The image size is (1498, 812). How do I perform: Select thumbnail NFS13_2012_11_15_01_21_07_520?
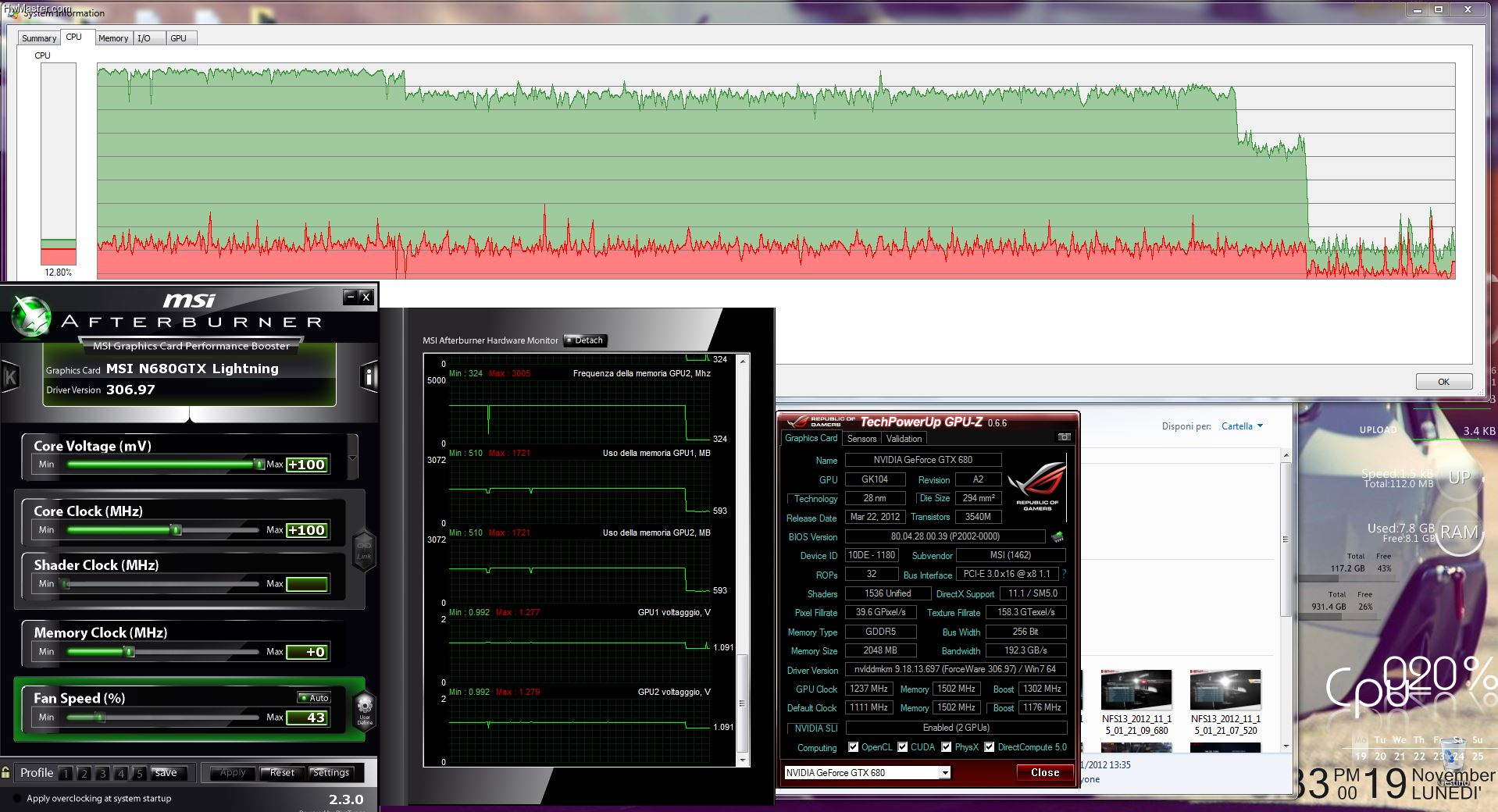click(x=1225, y=703)
